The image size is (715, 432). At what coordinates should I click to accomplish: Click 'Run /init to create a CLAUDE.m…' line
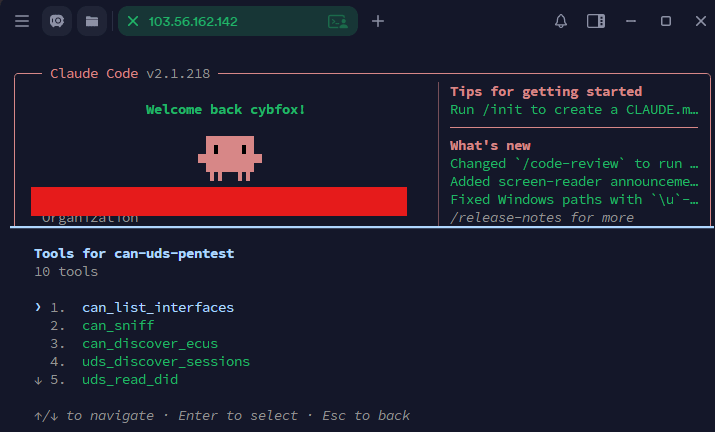pyautogui.click(x=574, y=109)
